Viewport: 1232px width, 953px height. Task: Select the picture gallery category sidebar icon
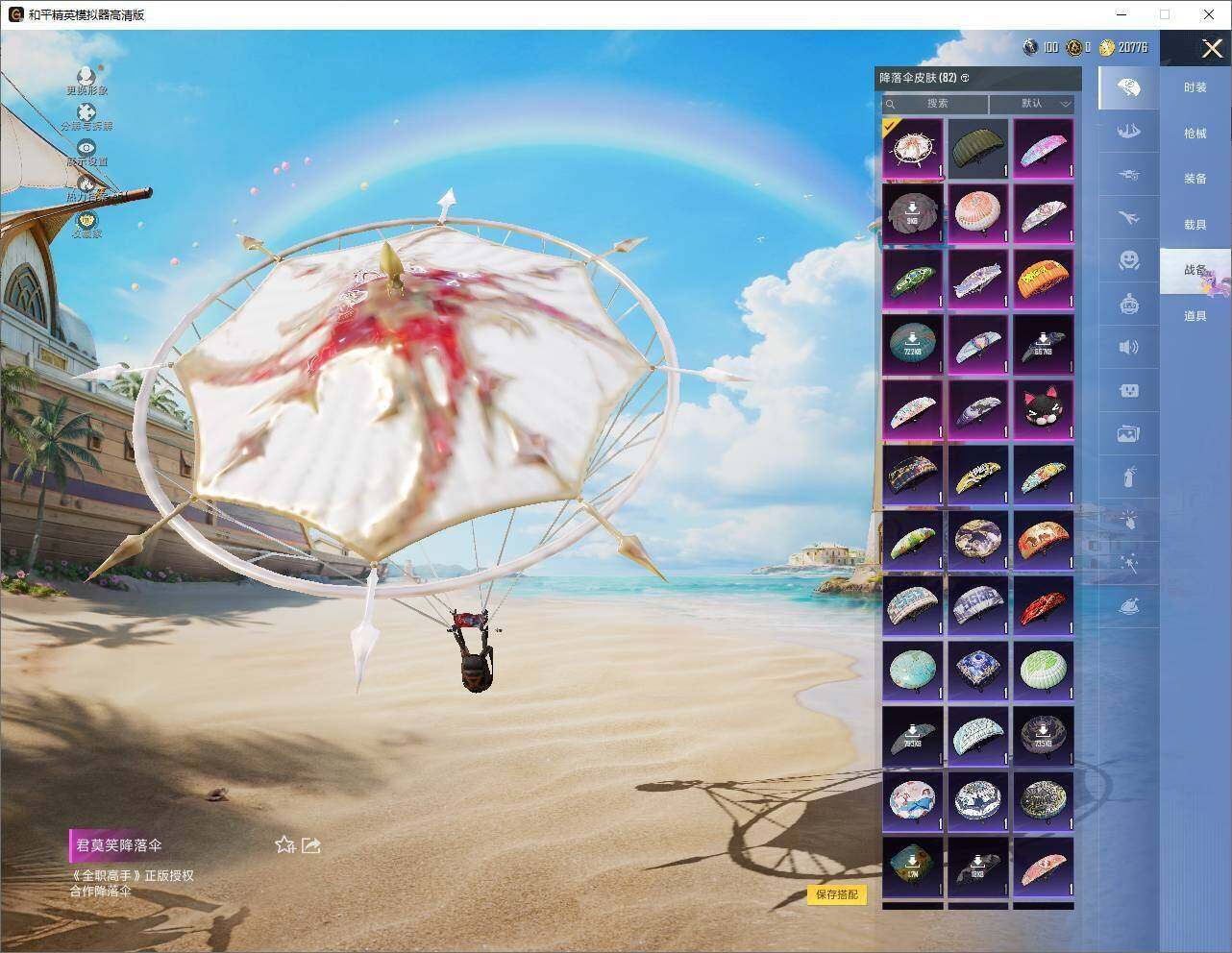pyautogui.click(x=1129, y=433)
